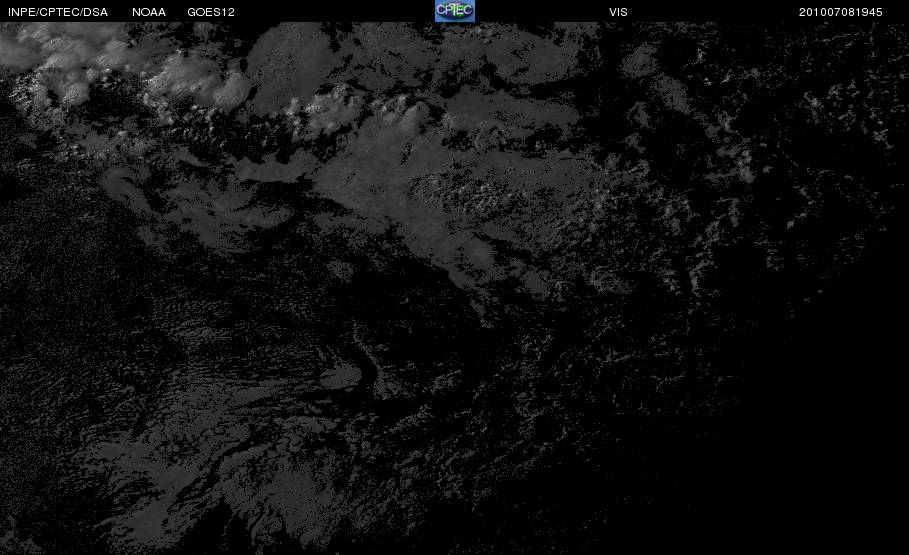
Task: Click the oval gray cloud near the image center-bottom
Action: click(340, 377)
